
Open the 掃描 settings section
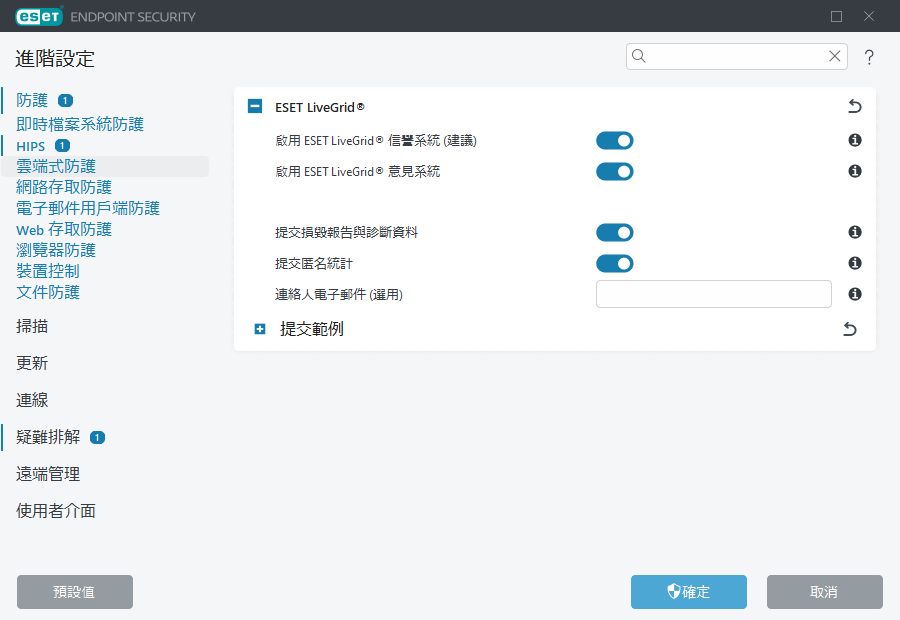(x=31, y=326)
